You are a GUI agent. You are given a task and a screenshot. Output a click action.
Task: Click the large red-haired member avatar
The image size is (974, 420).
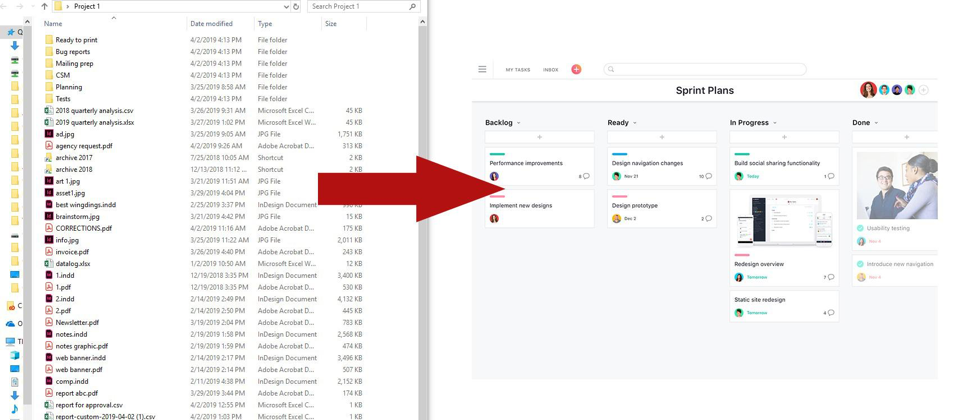point(868,89)
